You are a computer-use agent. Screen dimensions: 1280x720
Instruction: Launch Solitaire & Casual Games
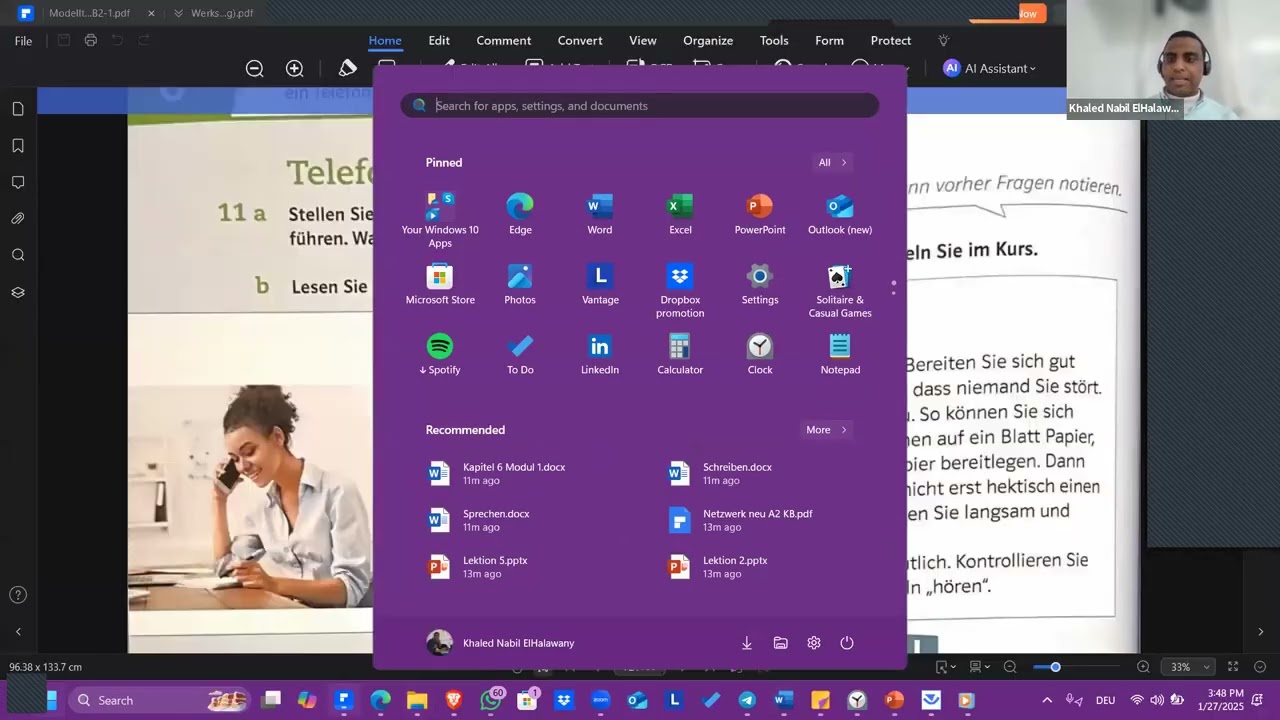coord(840,291)
